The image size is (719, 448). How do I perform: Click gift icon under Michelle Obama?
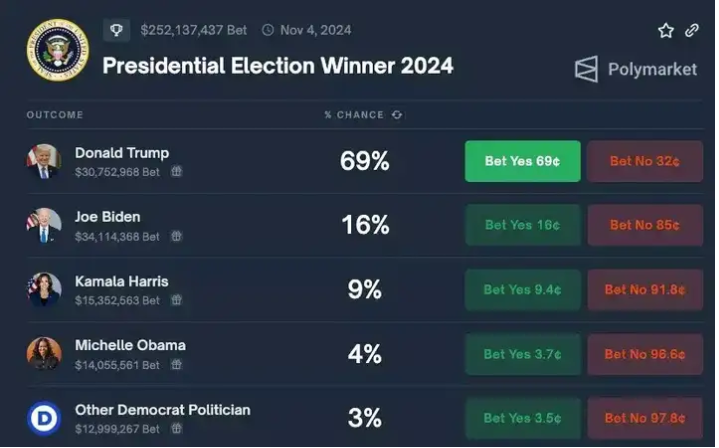[177, 365]
